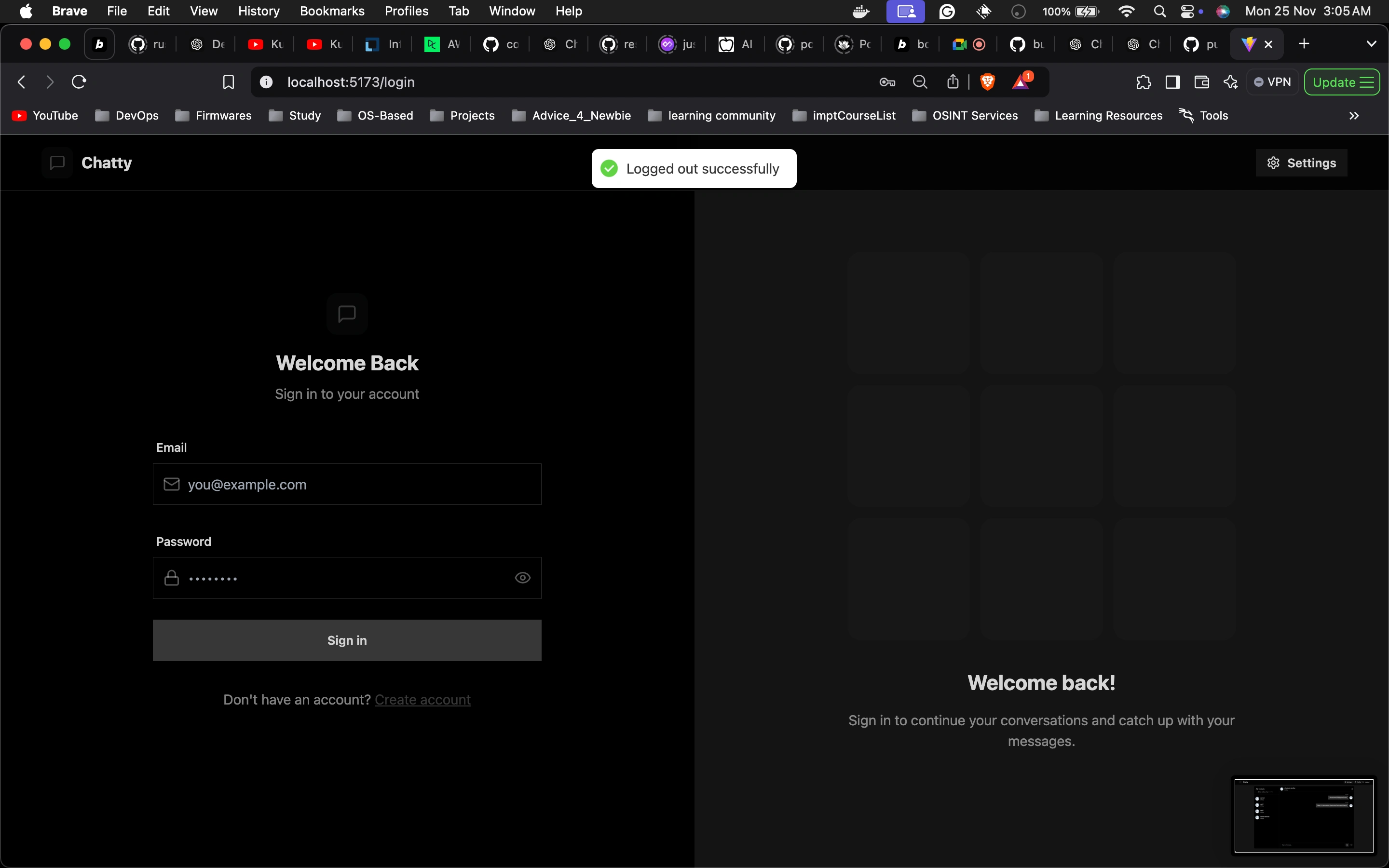Open the Brave Wallet icon
This screenshot has height=868, width=1389.
(x=1201, y=82)
